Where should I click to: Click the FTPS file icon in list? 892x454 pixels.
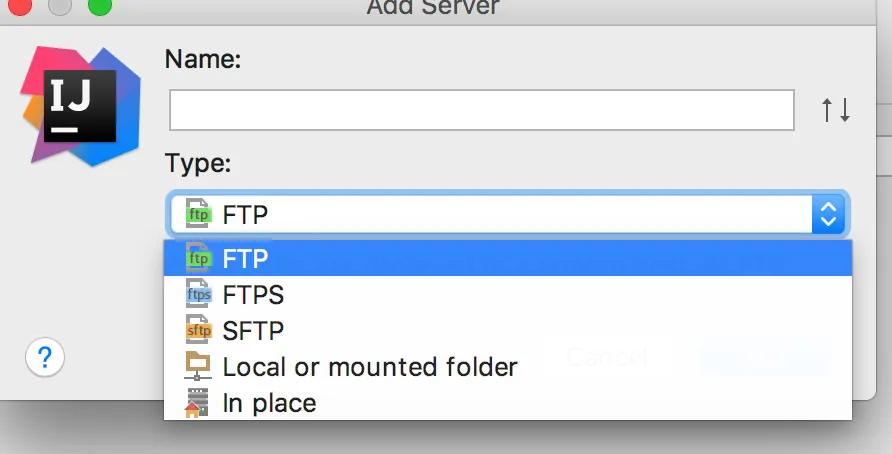coord(198,295)
